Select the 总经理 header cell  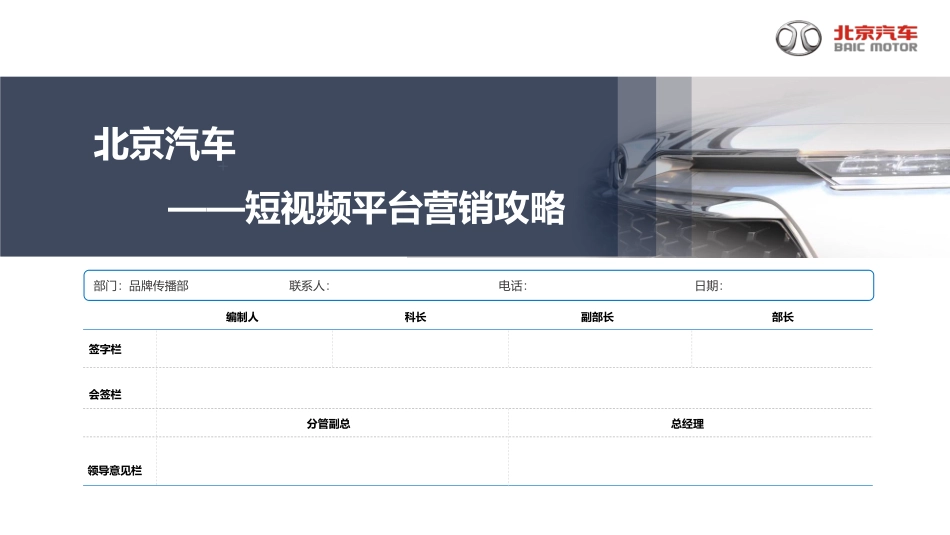click(687, 424)
